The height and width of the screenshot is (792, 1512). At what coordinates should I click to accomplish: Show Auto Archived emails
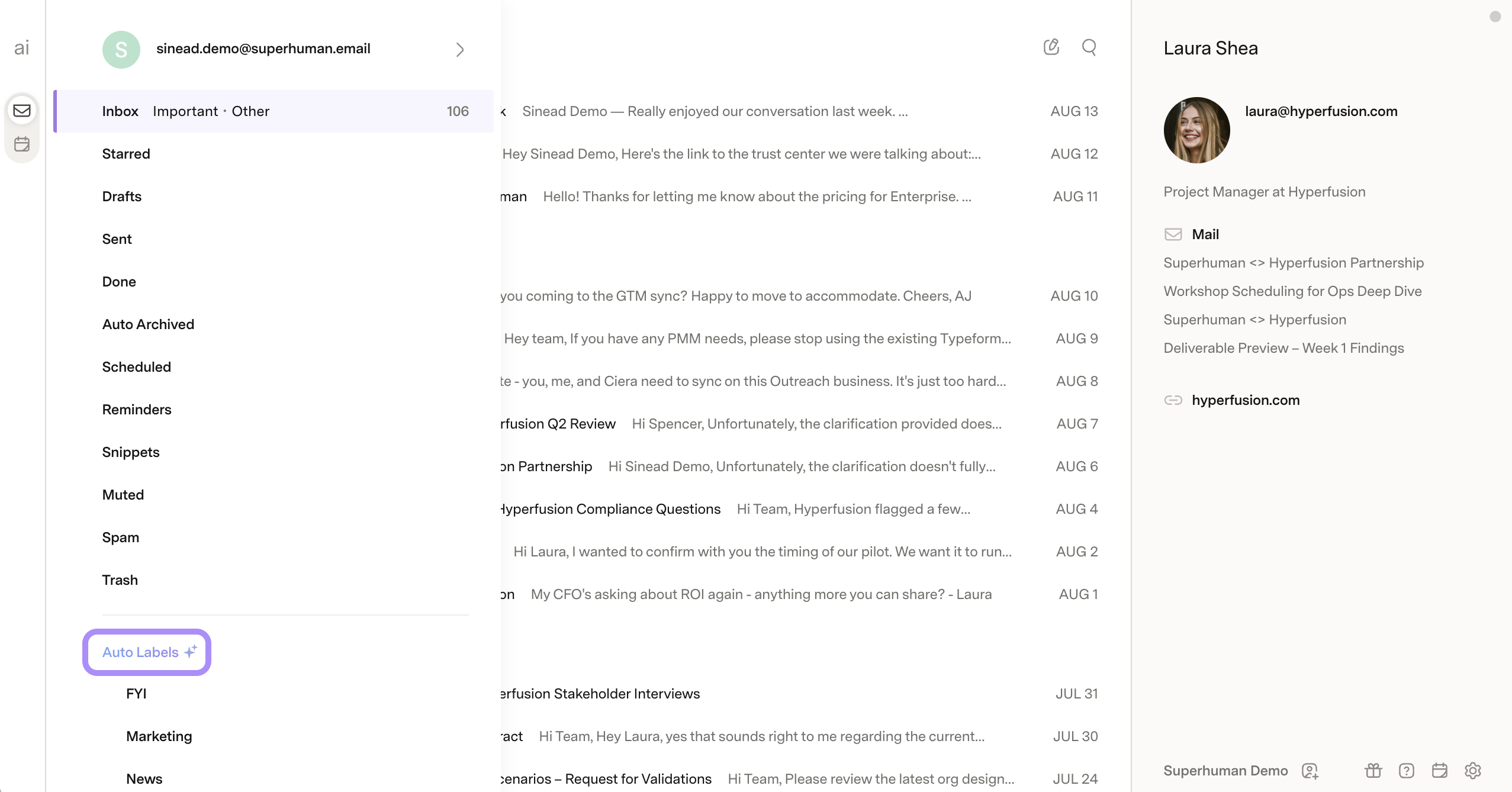pos(148,324)
